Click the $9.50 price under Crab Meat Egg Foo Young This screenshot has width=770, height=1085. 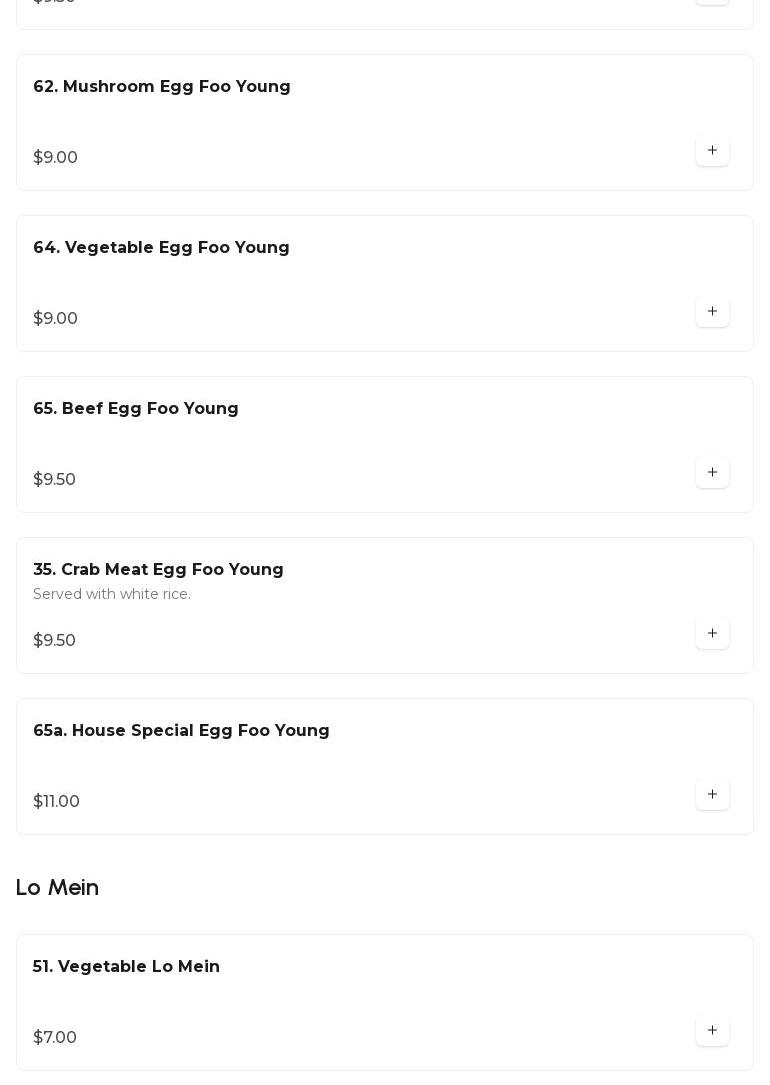54,641
